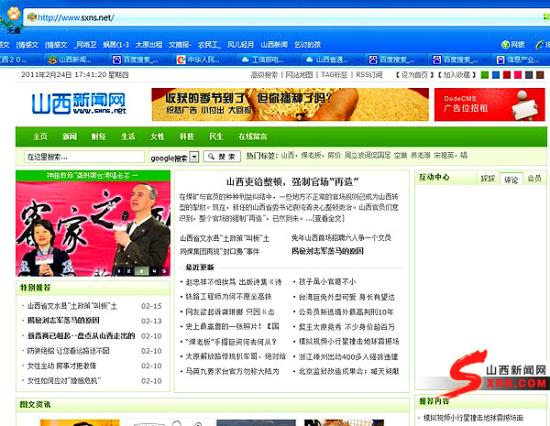Switch to the 信息产业 browser tab

[522, 60]
